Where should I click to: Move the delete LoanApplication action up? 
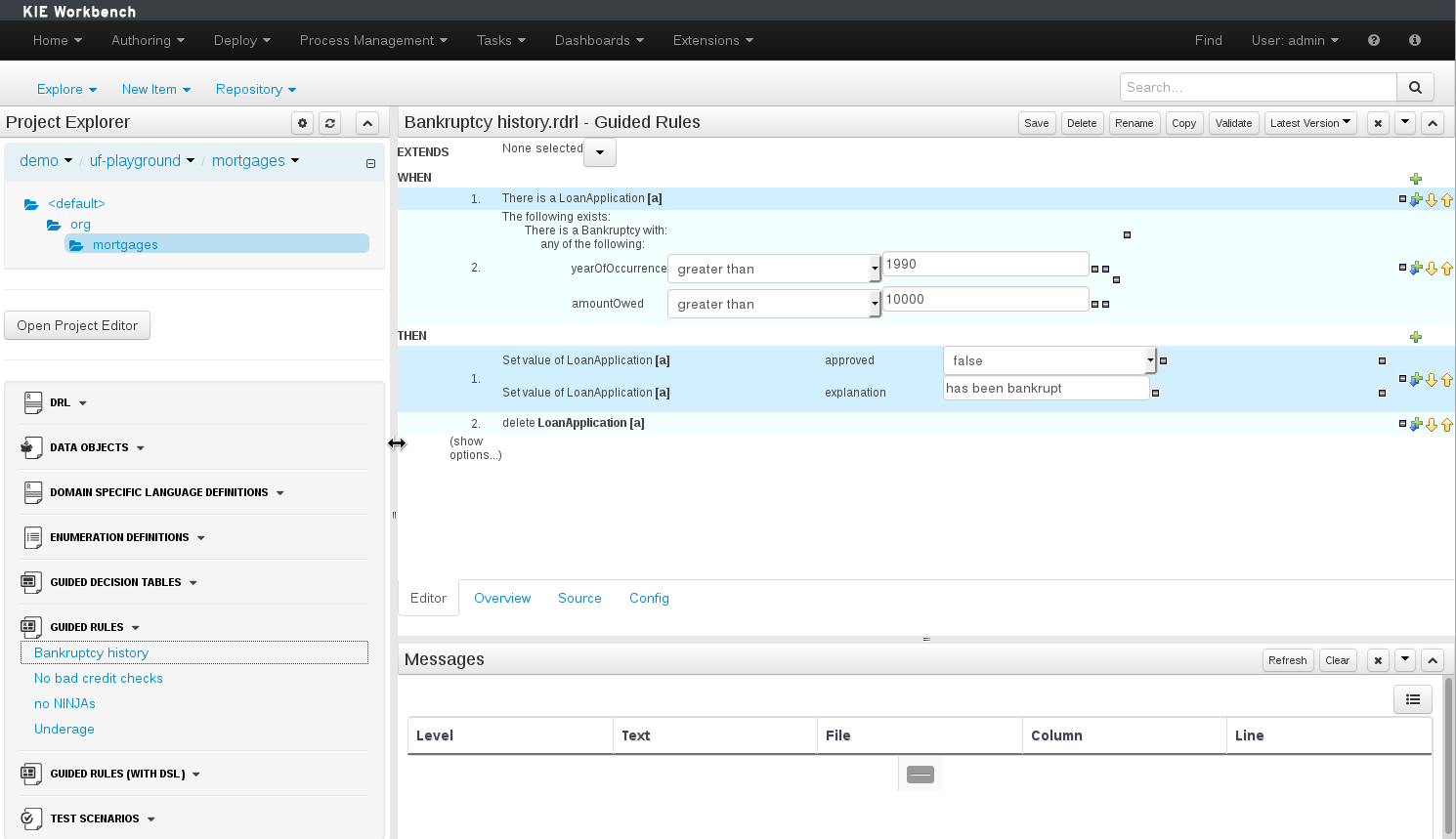coord(1447,424)
